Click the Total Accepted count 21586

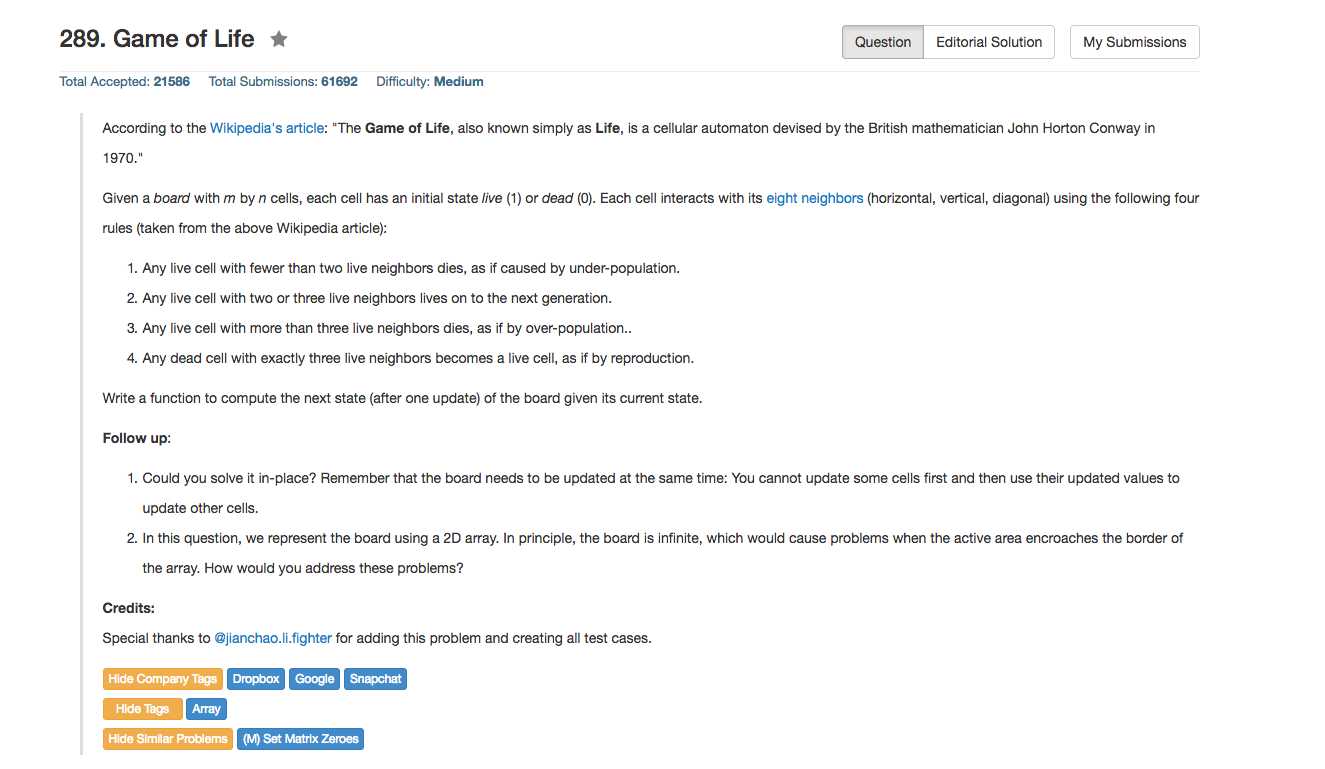pyautogui.click(x=171, y=82)
